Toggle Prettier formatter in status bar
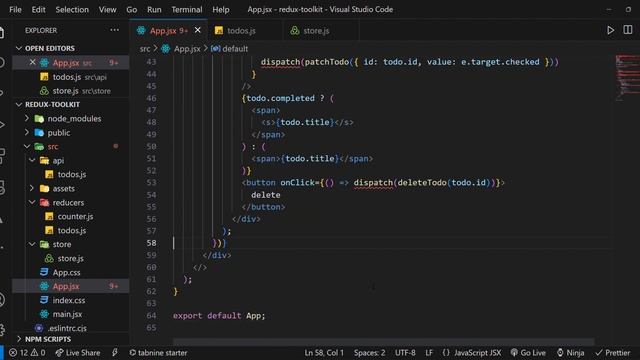This screenshot has width=640, height=360. pos(613,353)
